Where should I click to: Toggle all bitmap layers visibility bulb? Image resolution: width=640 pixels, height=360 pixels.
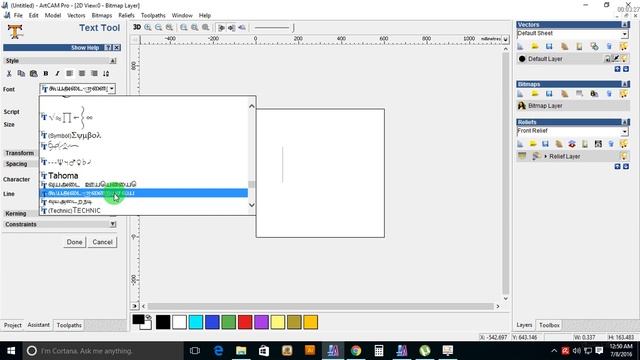pyautogui.click(x=623, y=94)
